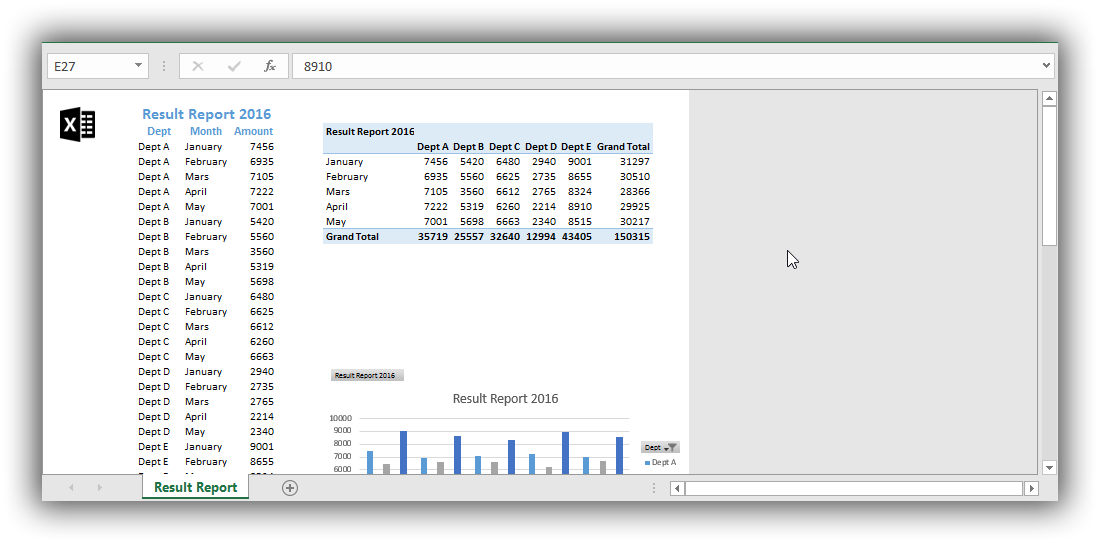Image resolution: width=1100 pixels, height=543 pixels.
Task: Click the vertical scrollbar down arrow
Action: click(1049, 467)
